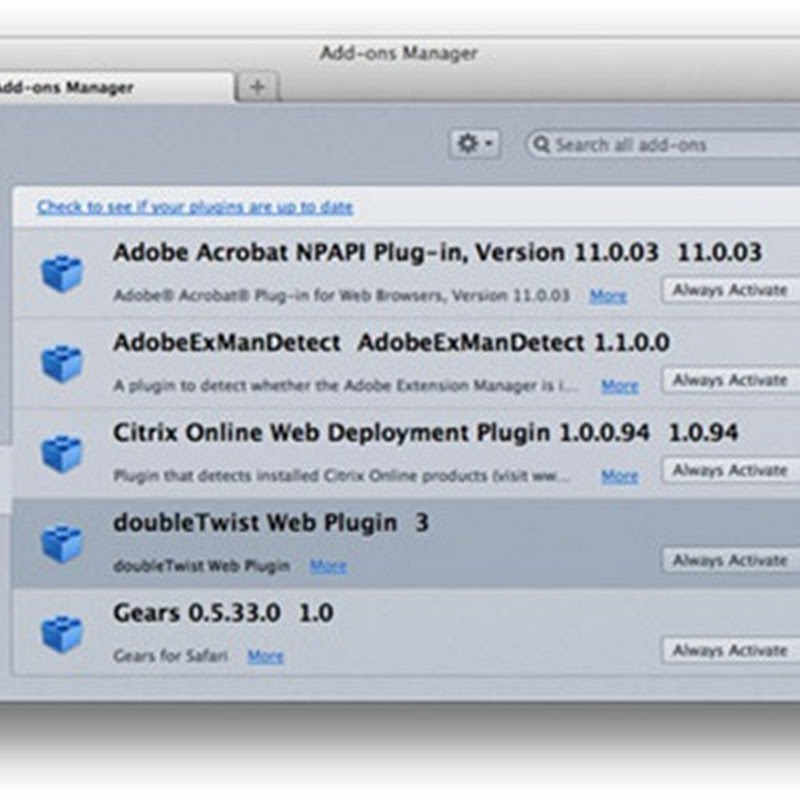Open Always Activate dropdown for AdobeExManDetect
Screen dimensions: 800x800
click(731, 380)
